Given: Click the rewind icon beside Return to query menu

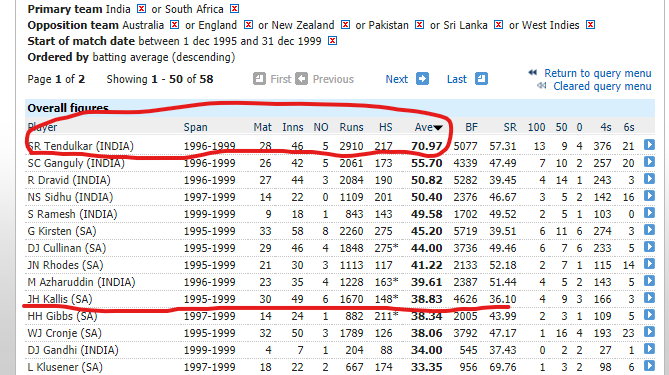Looking at the screenshot, I should tap(532, 73).
